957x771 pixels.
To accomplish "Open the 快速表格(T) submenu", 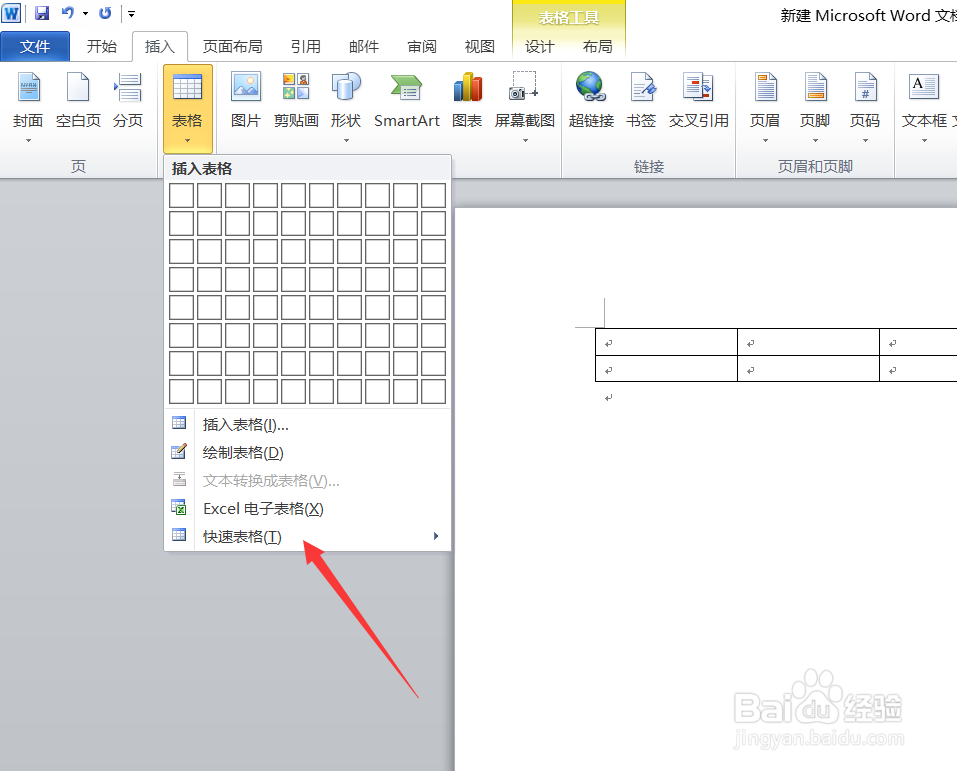I will point(308,537).
